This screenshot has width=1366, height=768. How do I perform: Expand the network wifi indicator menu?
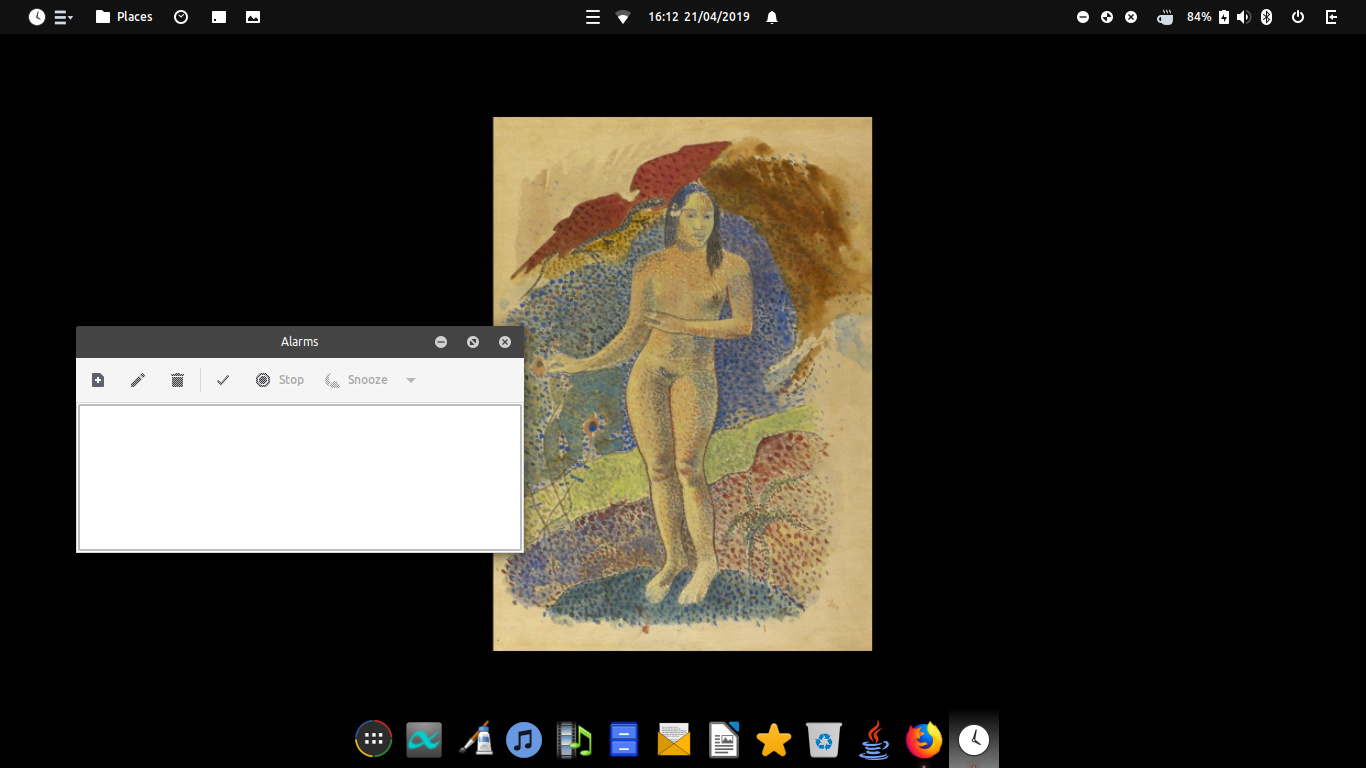(x=622, y=17)
